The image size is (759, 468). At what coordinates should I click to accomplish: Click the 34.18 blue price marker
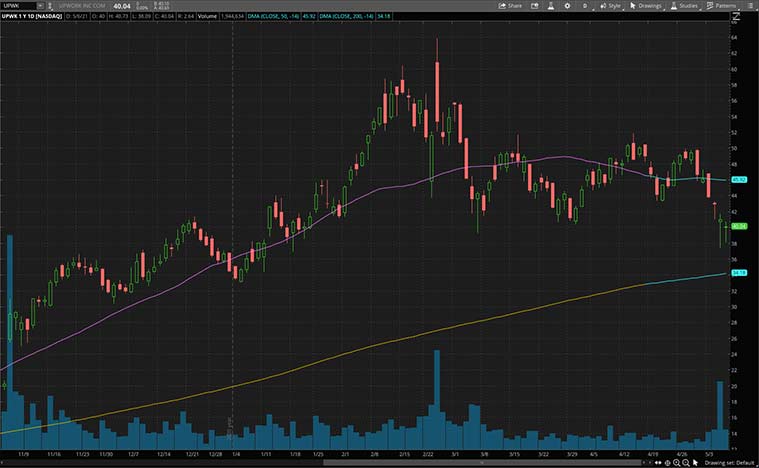click(x=741, y=272)
